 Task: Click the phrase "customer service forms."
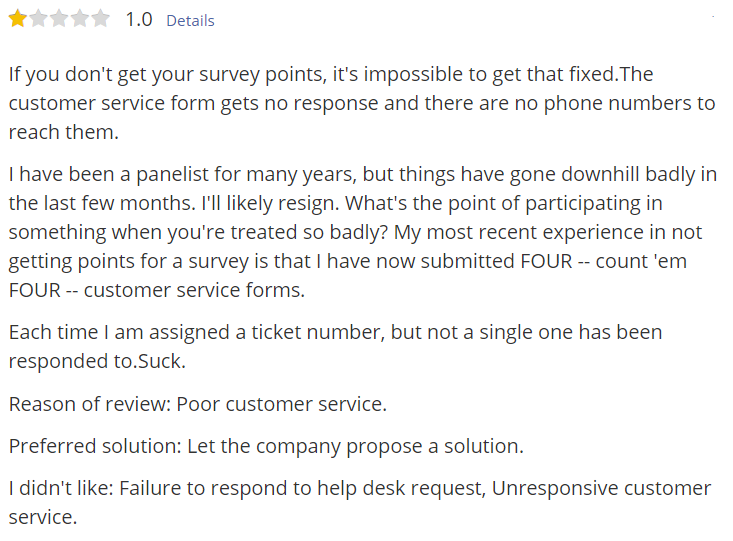(194, 290)
